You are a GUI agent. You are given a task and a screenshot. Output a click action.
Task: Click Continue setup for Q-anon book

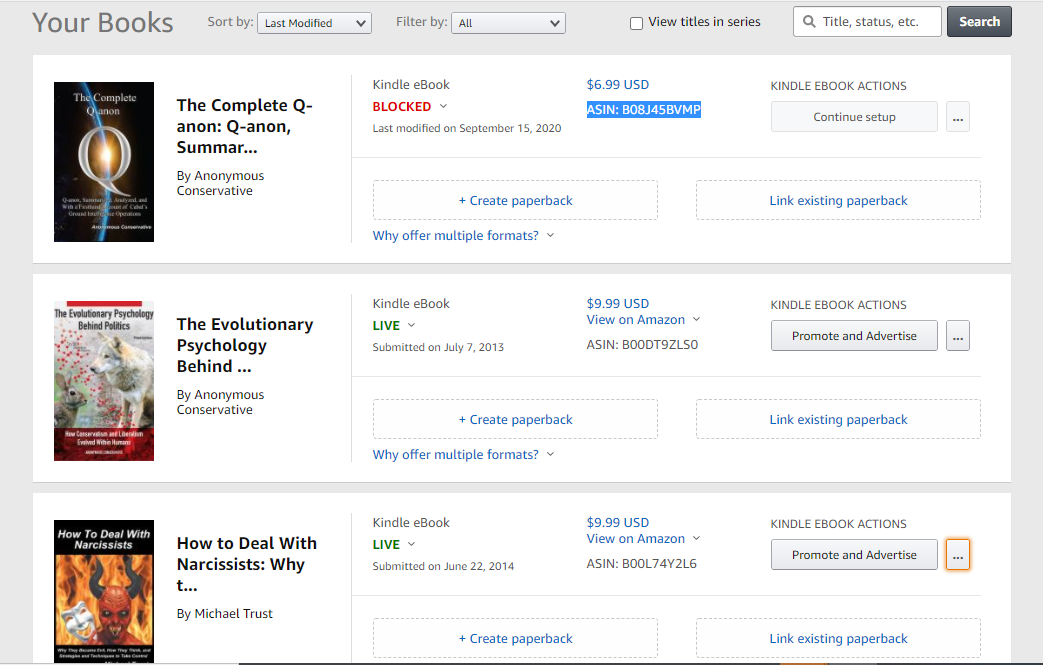(854, 117)
